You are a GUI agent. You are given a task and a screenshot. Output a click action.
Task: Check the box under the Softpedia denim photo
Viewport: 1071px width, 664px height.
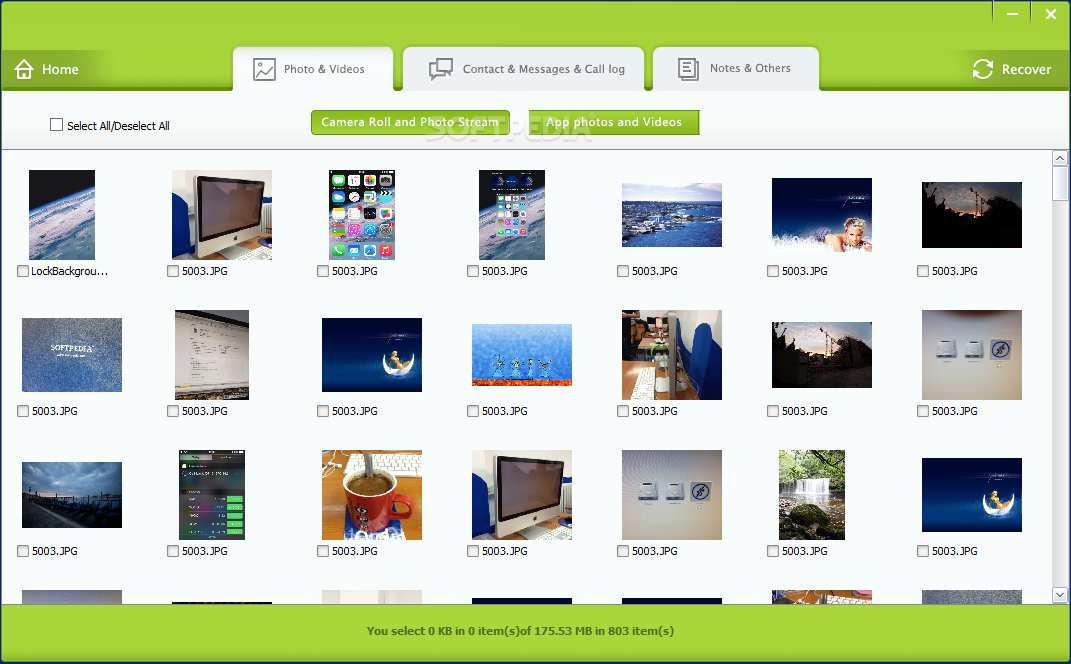coord(23,411)
